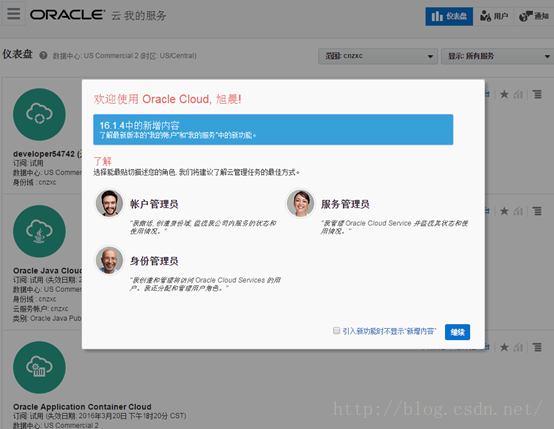Expand the 显示: 所有服务 dropdown

coord(497,56)
